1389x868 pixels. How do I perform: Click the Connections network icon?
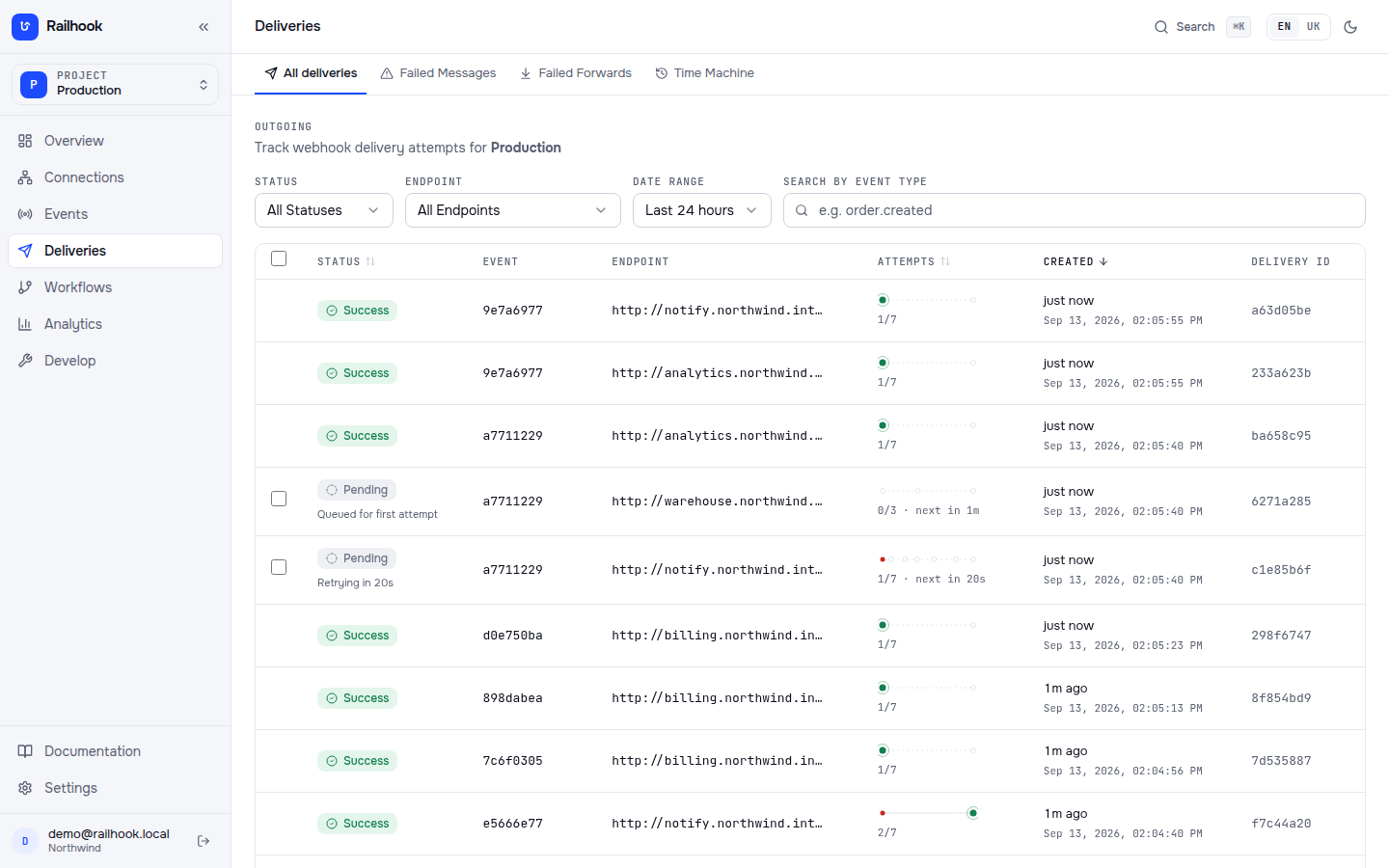point(25,177)
